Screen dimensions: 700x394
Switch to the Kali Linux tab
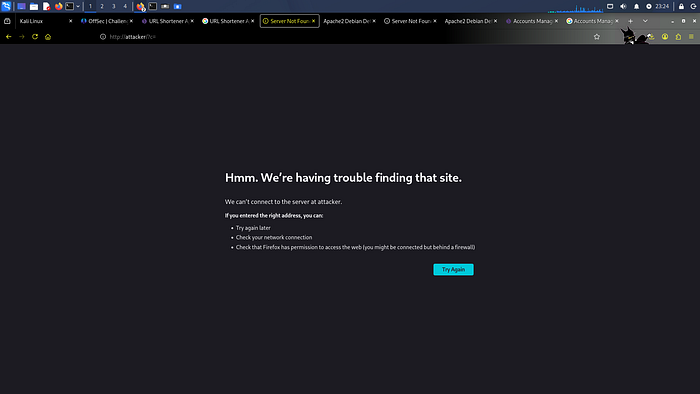pos(42,21)
